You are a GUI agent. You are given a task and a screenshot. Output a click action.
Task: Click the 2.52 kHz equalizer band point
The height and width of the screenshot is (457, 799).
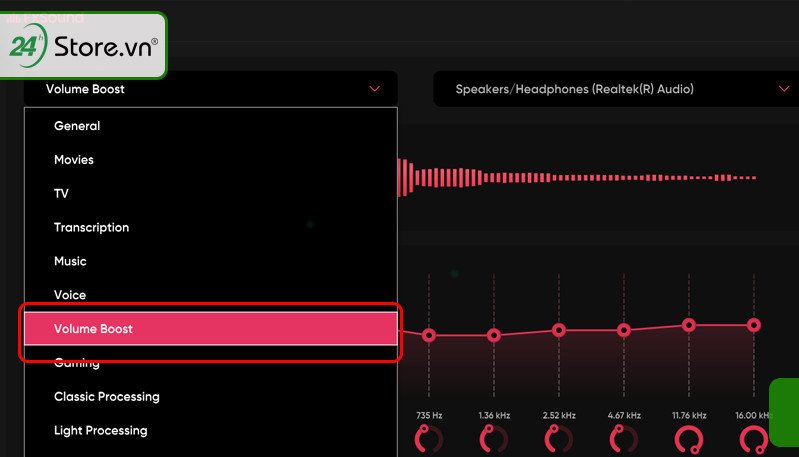pyautogui.click(x=559, y=330)
